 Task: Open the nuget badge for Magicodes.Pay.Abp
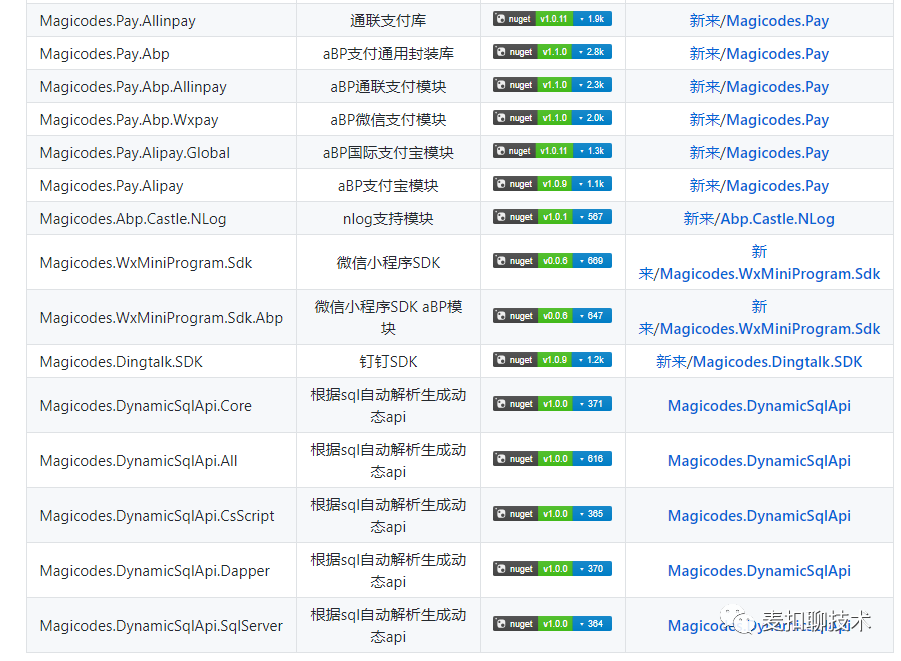click(x=552, y=52)
